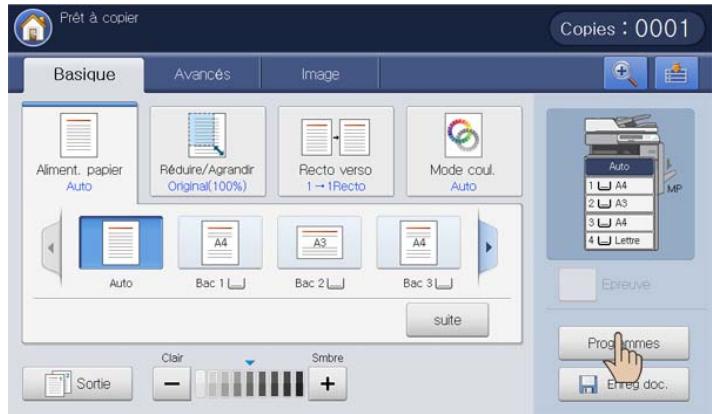The width and height of the screenshot is (712, 414).
Task: Switch to the Avancés tab
Action: click(x=203, y=74)
